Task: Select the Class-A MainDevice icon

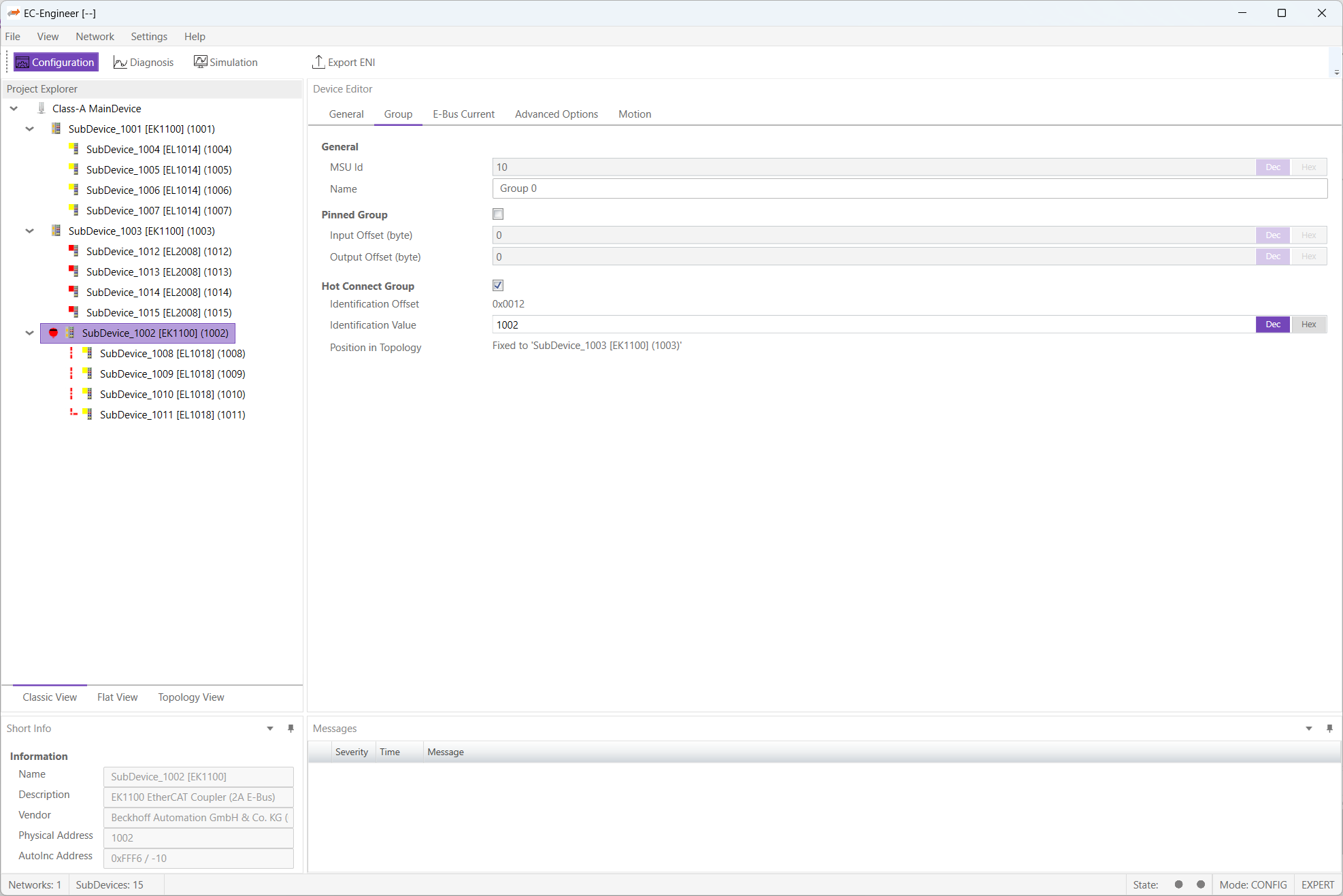Action: (42, 108)
